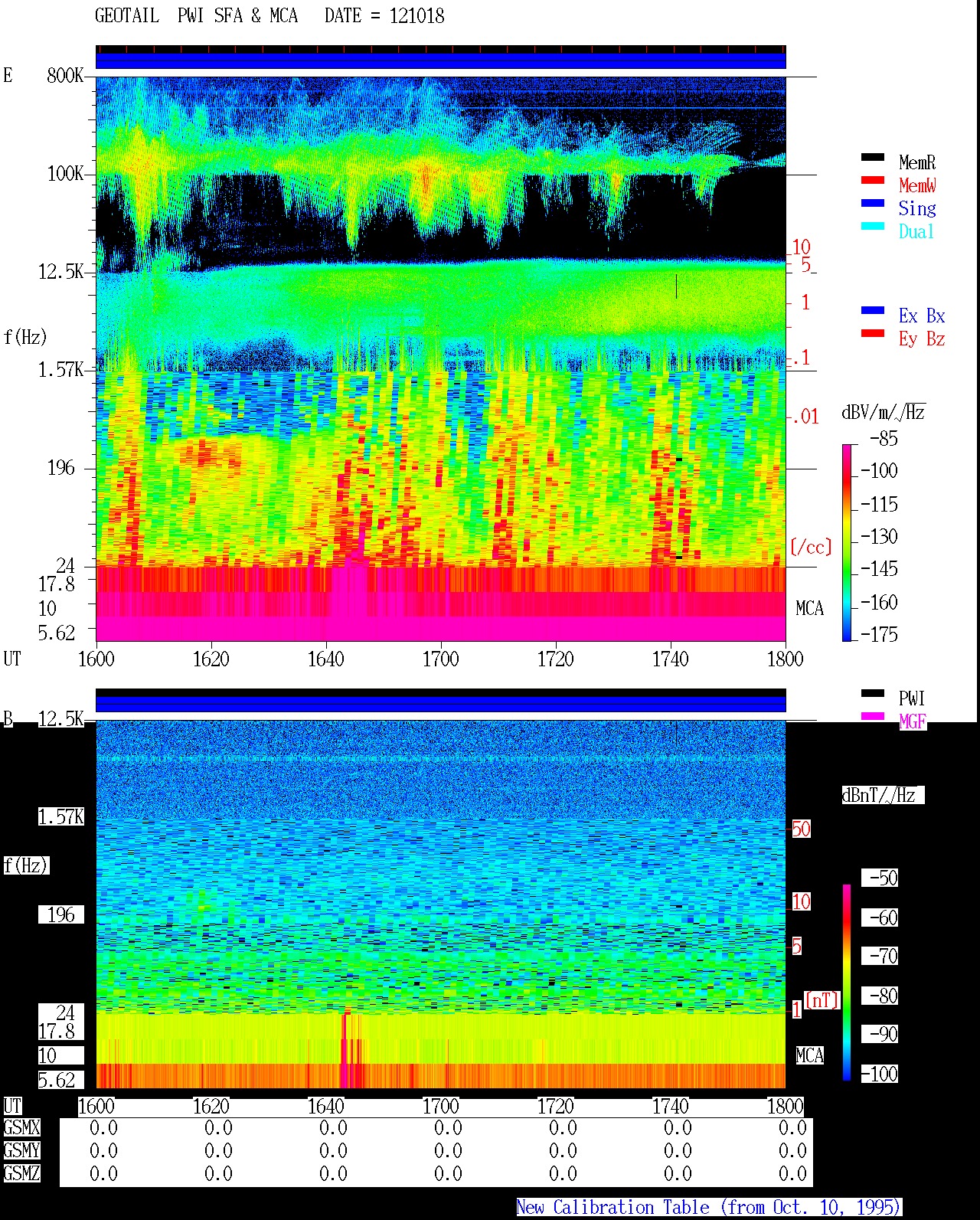Click the dBV/m electric field color bar

[x=847, y=542]
